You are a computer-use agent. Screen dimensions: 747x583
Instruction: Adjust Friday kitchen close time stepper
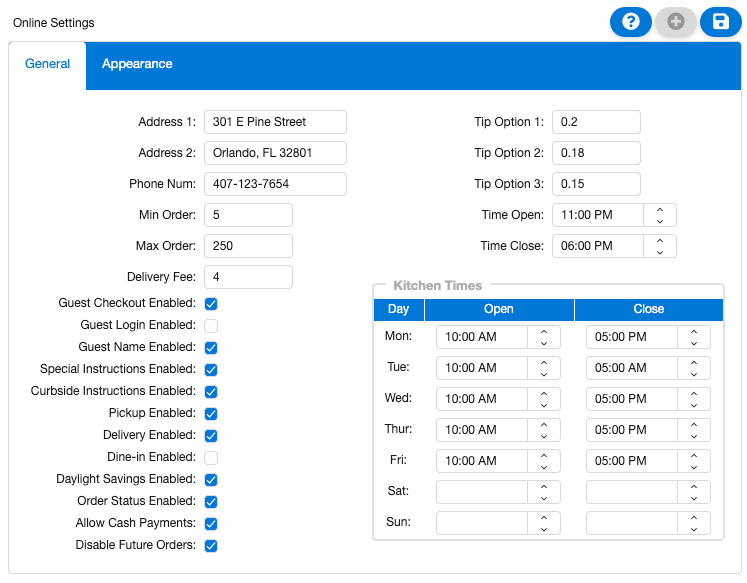(x=694, y=461)
